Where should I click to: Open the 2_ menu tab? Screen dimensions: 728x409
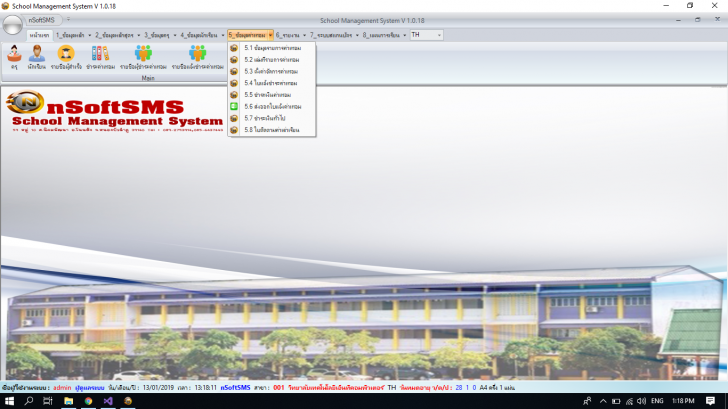click(x=114, y=35)
